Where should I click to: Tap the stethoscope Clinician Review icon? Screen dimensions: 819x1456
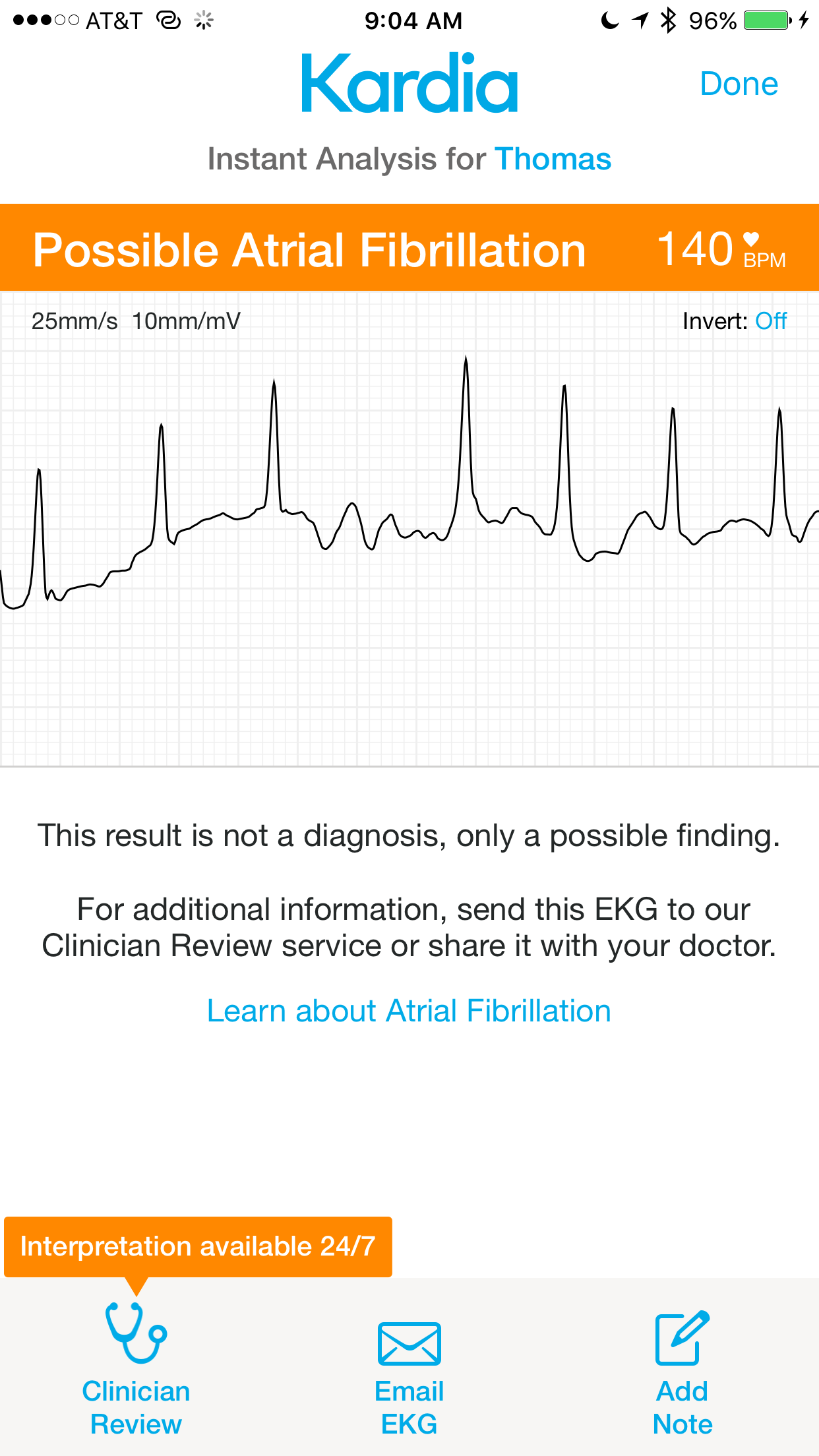136,1332
